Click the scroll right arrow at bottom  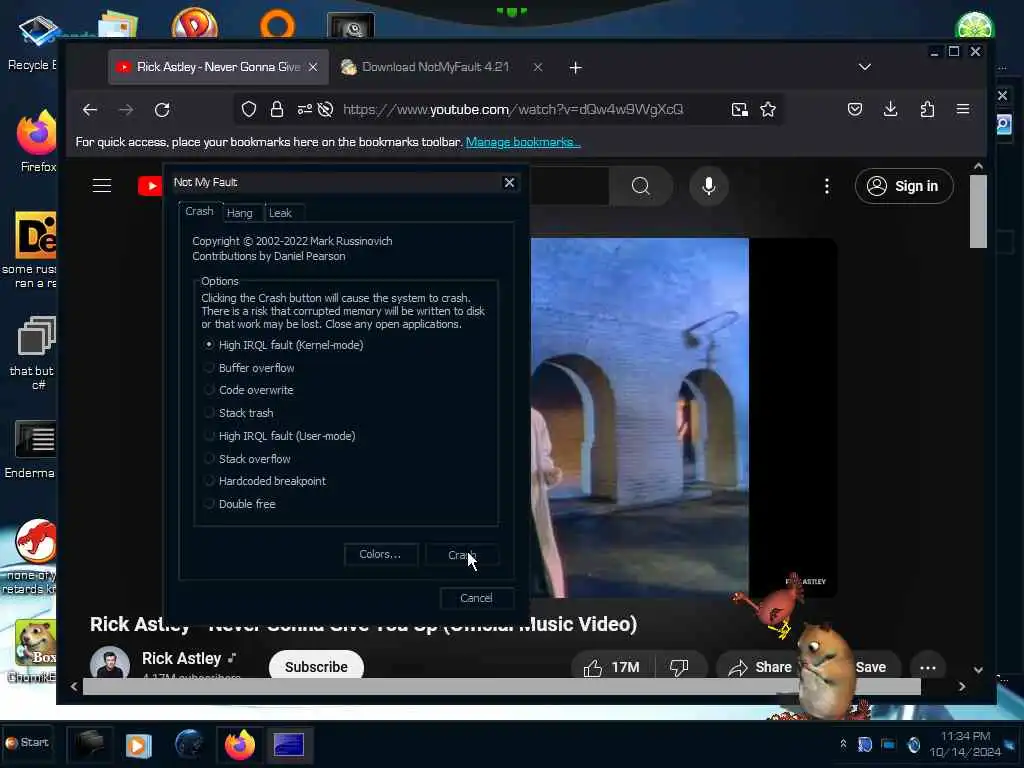click(961, 686)
